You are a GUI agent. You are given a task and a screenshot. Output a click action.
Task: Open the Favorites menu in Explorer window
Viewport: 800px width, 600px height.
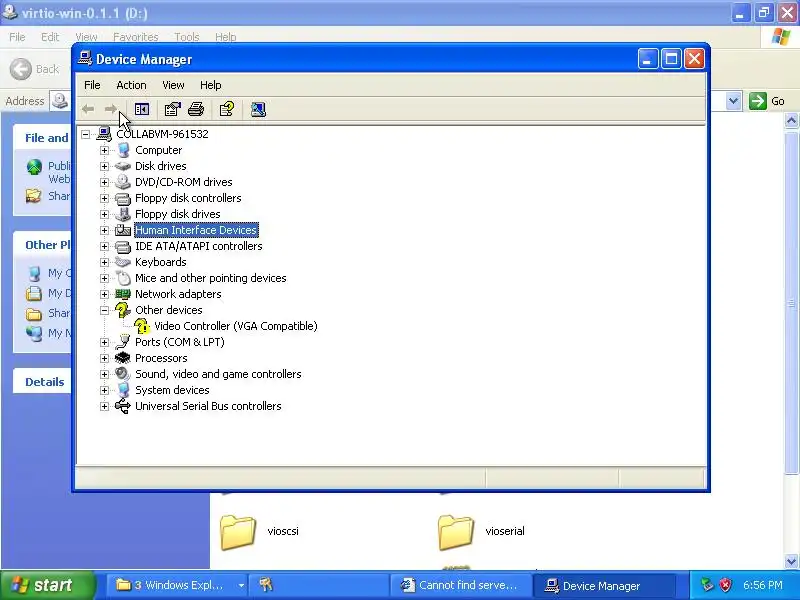(136, 37)
